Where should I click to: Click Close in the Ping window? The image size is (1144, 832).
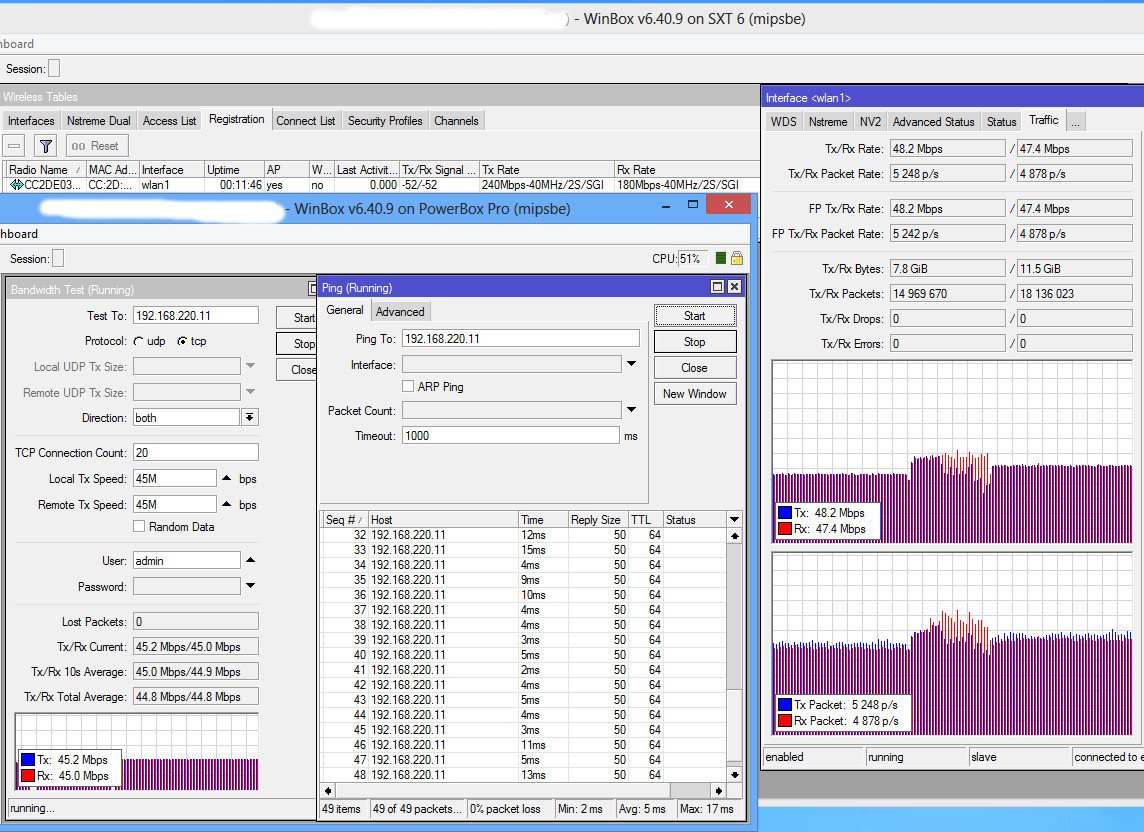695,368
